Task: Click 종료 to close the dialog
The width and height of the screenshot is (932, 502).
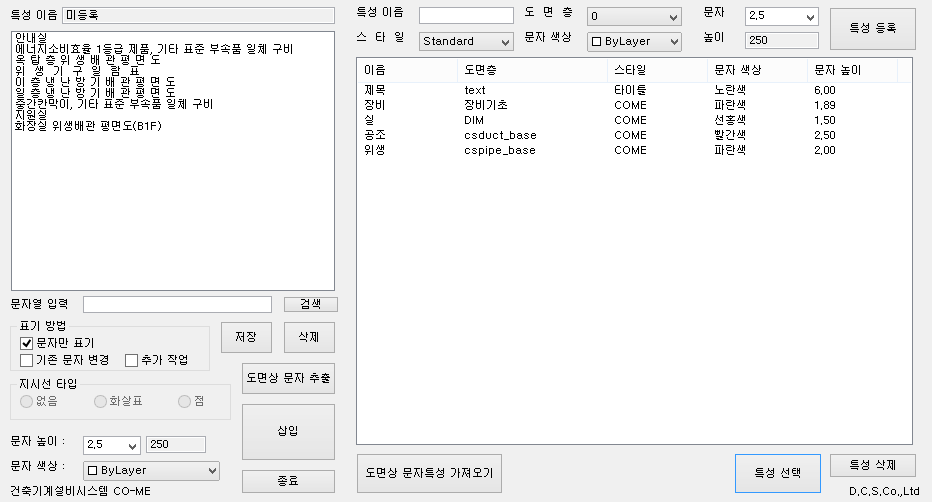Action: [288, 481]
